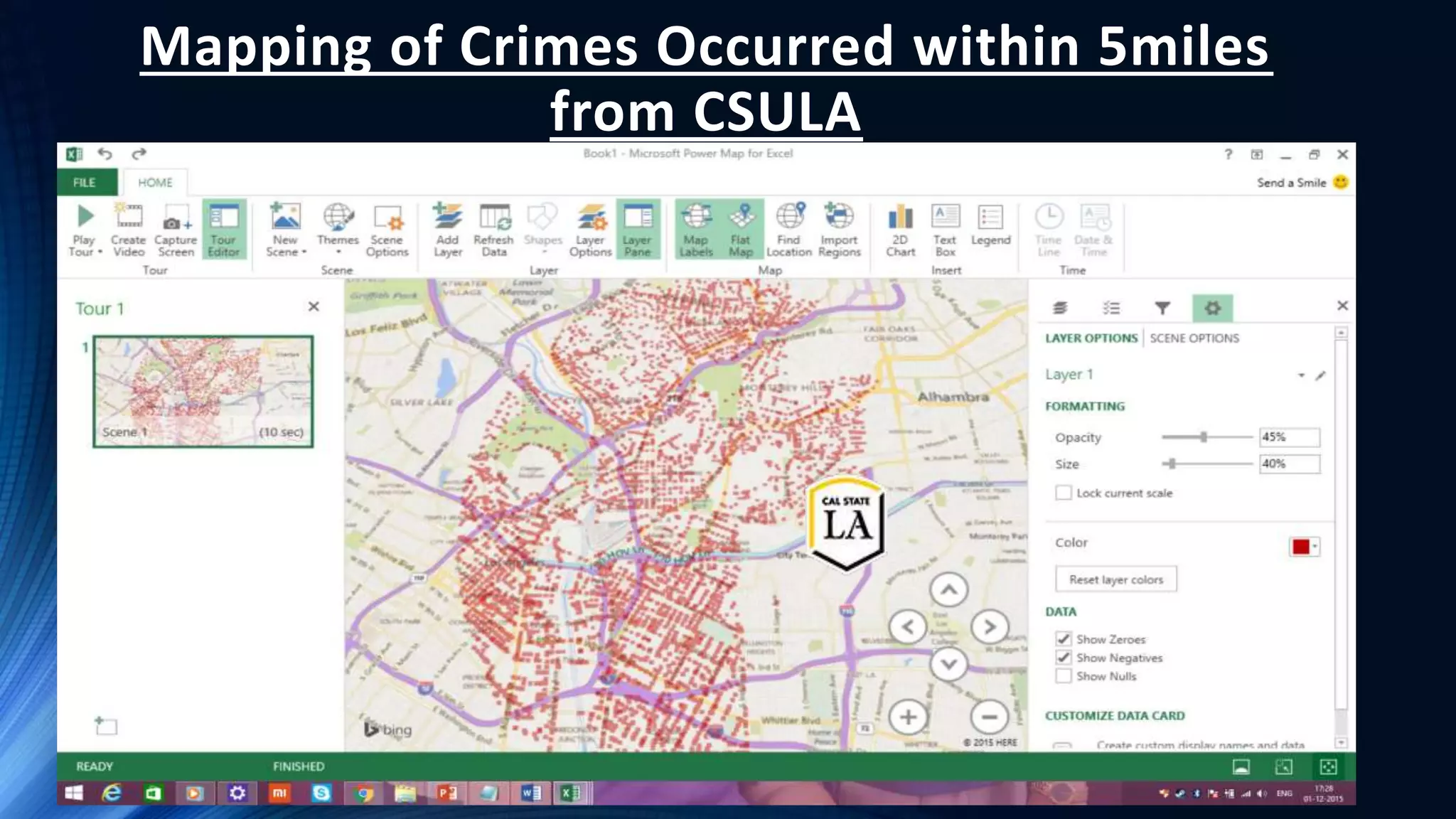This screenshot has height=819, width=1456.
Task: Click the Play Tour icon
Action: point(85,216)
